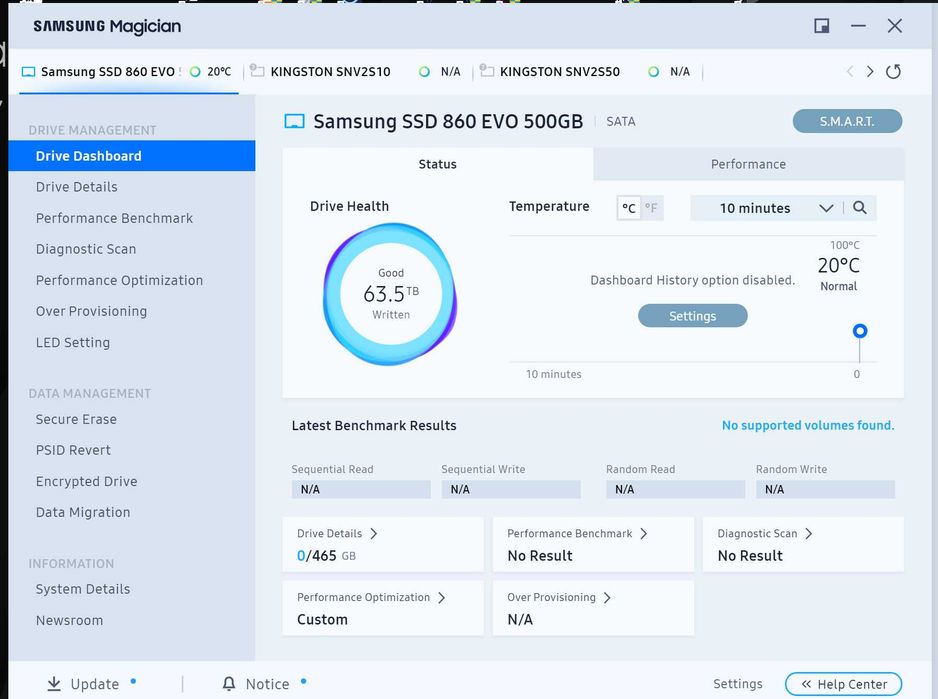938x699 pixels.
Task: Click the 20°C Normal temperature reading
Action: click(x=839, y=273)
